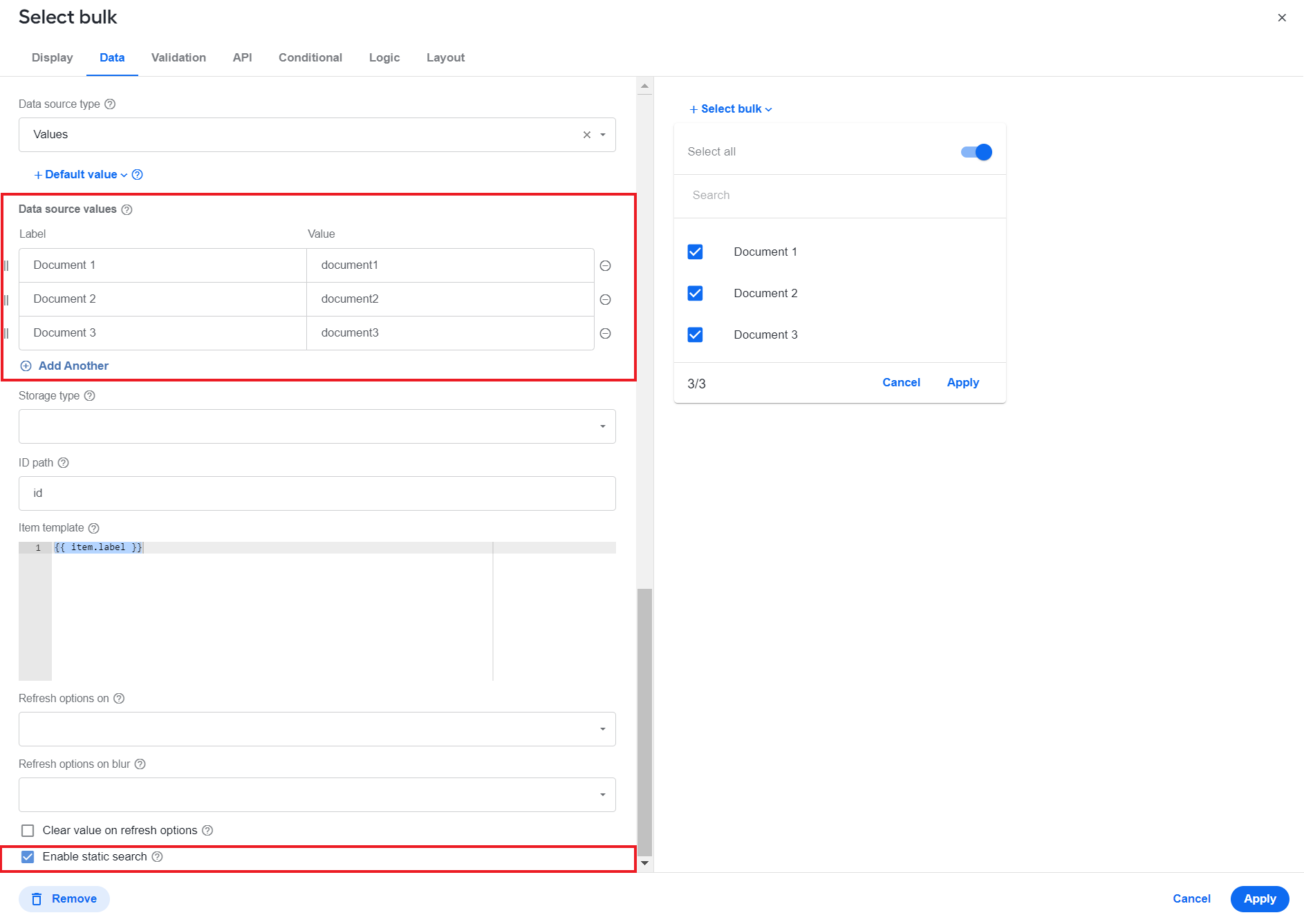Screen dimensions: 1304x924
Task: Uncheck Document 2 in the preview
Action: 696,294
